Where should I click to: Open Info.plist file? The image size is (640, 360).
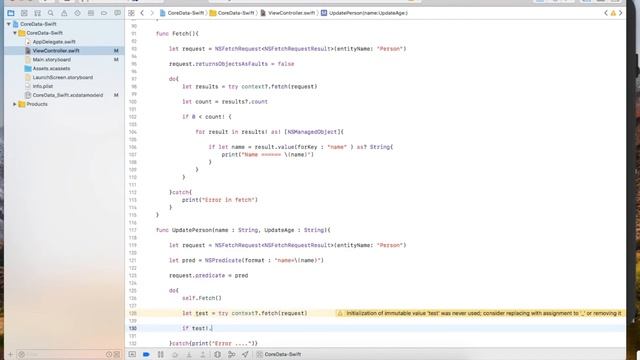[x=42, y=86]
